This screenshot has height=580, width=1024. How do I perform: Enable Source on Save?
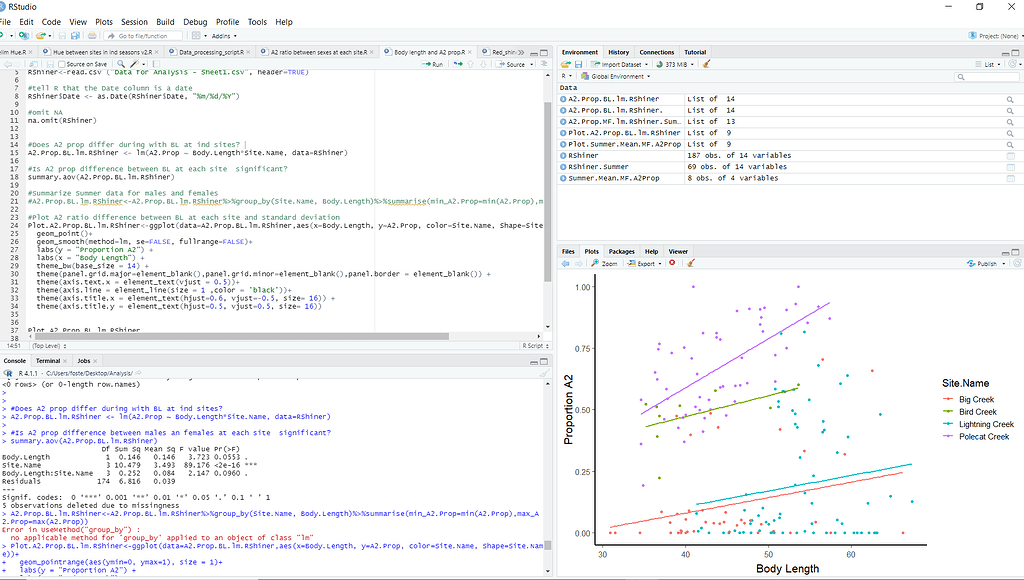click(63, 62)
